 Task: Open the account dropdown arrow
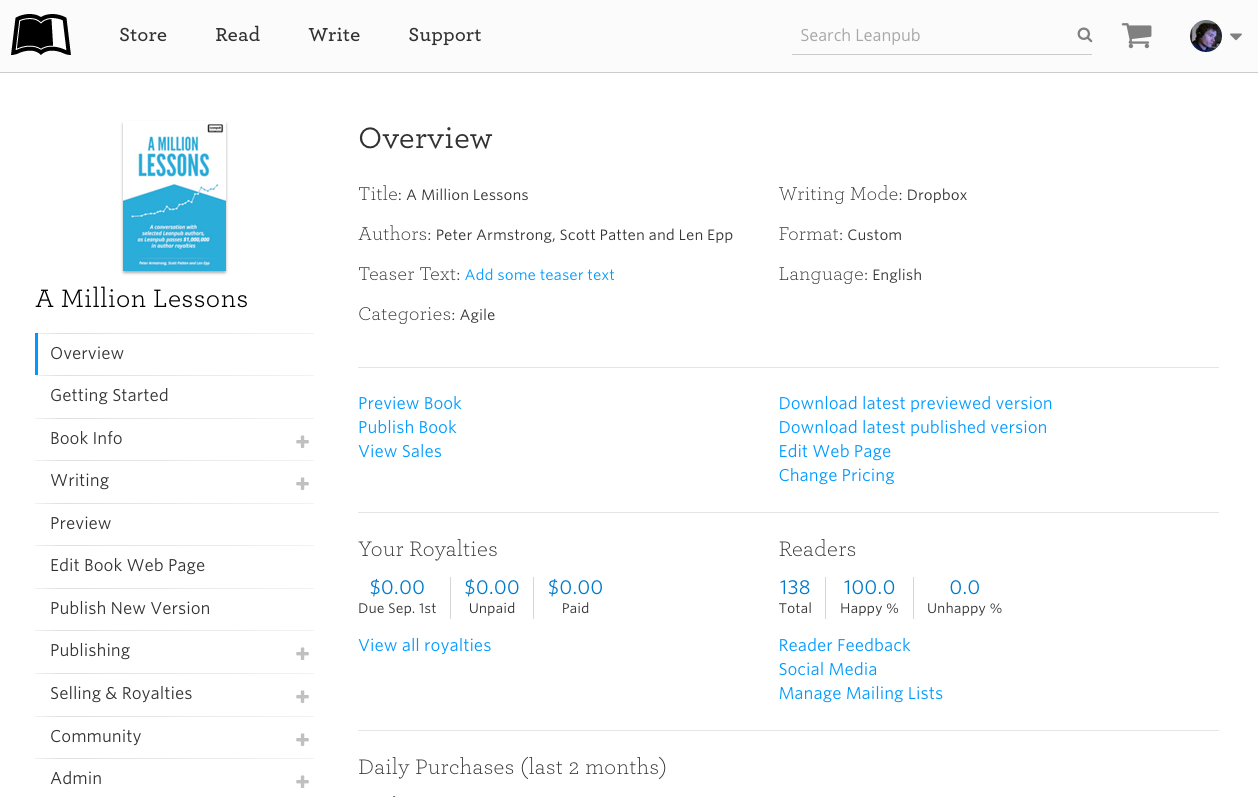1236,36
